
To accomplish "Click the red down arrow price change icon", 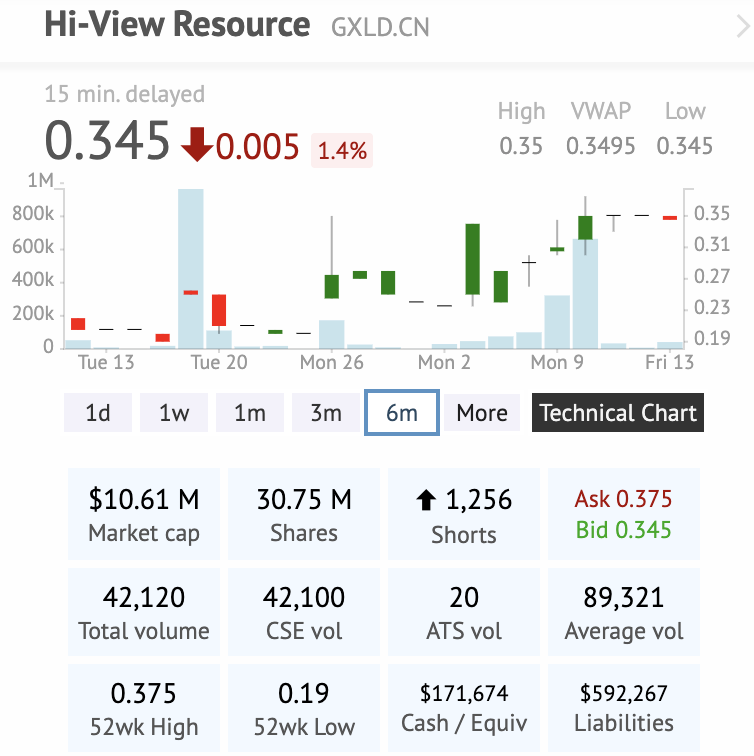I will pyautogui.click(x=197, y=145).
